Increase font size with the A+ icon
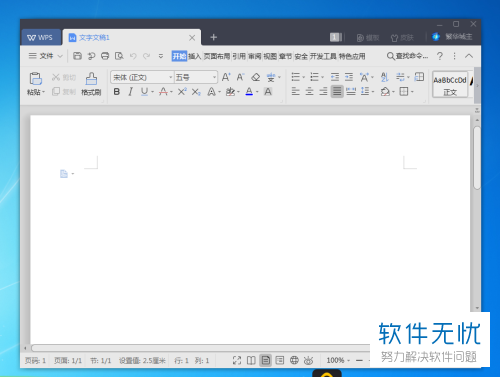500x377 pixels. [226, 77]
